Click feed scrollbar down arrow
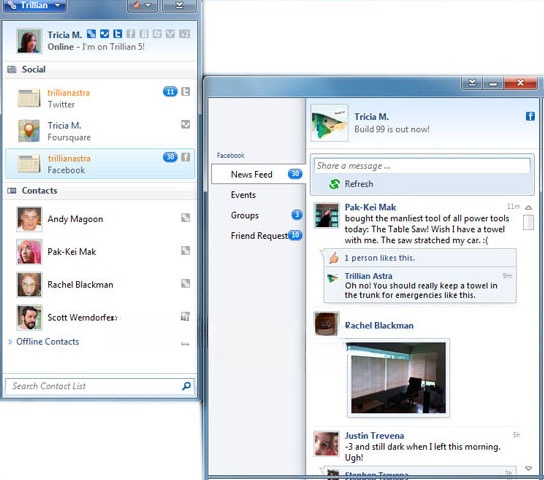 (x=528, y=468)
